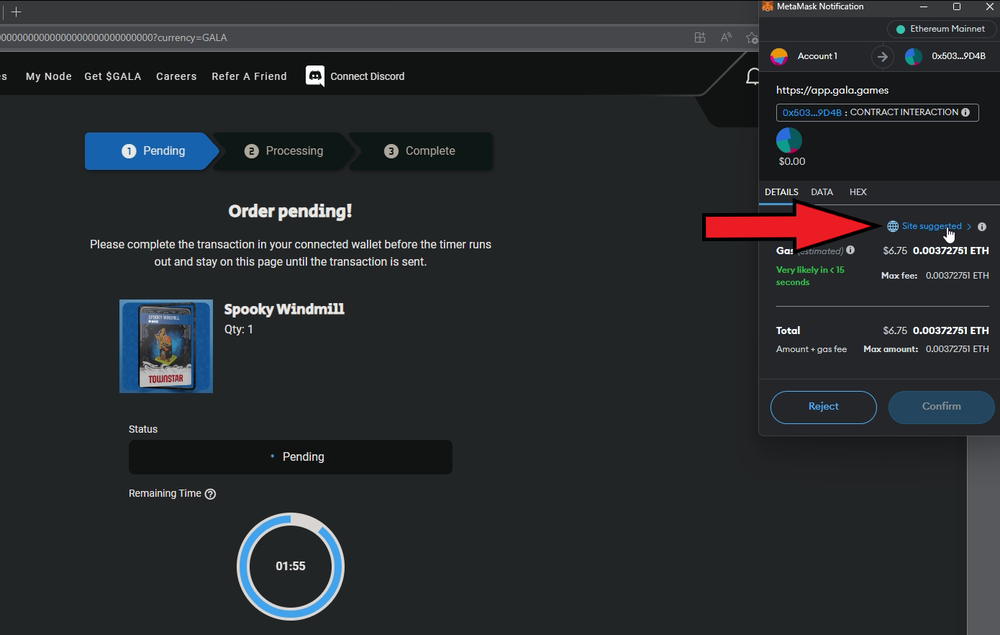Click the browser address bar URL
This screenshot has width=1000, height=635.
tap(114, 38)
